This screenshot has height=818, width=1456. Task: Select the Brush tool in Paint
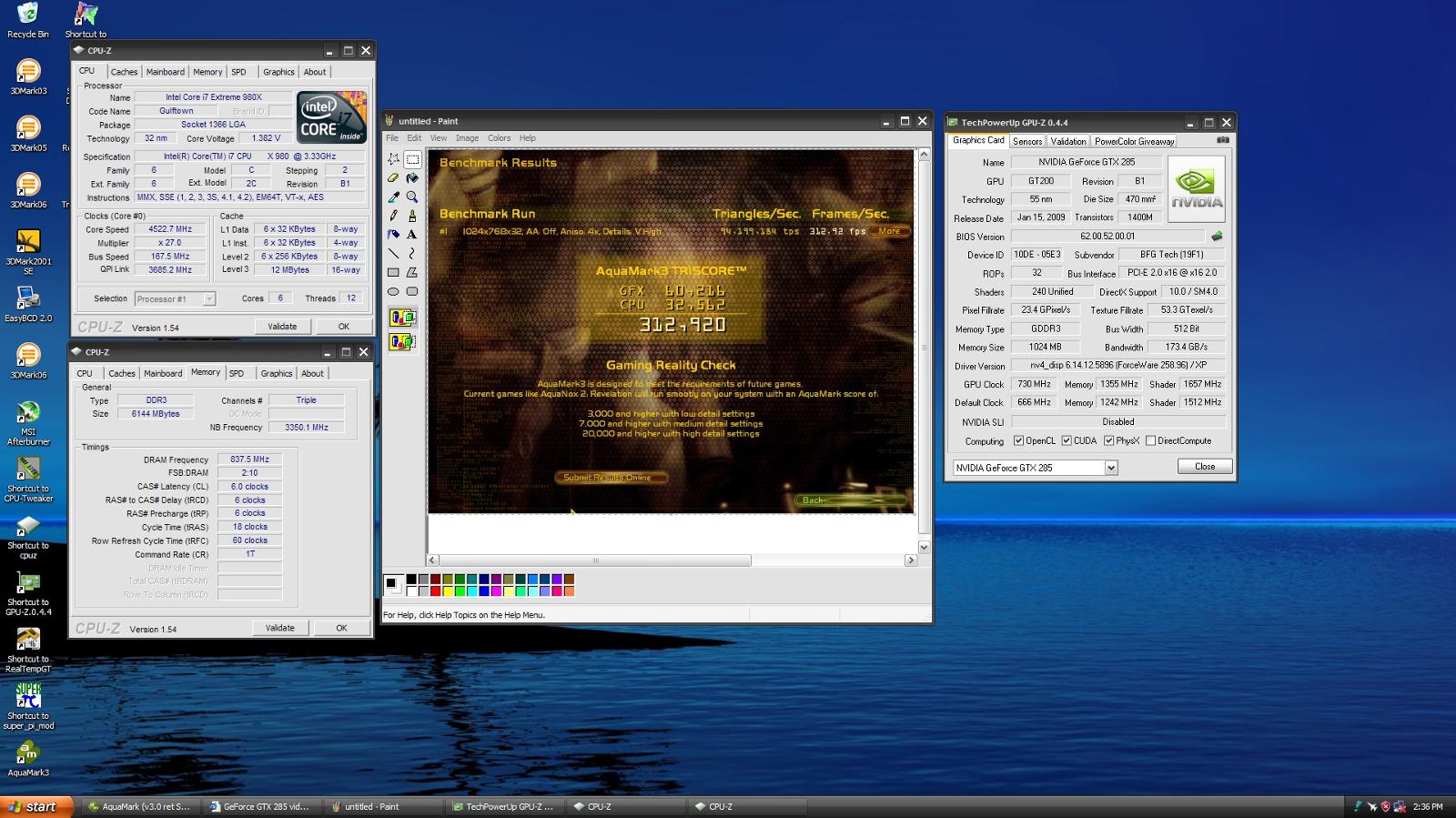pyautogui.click(x=412, y=216)
